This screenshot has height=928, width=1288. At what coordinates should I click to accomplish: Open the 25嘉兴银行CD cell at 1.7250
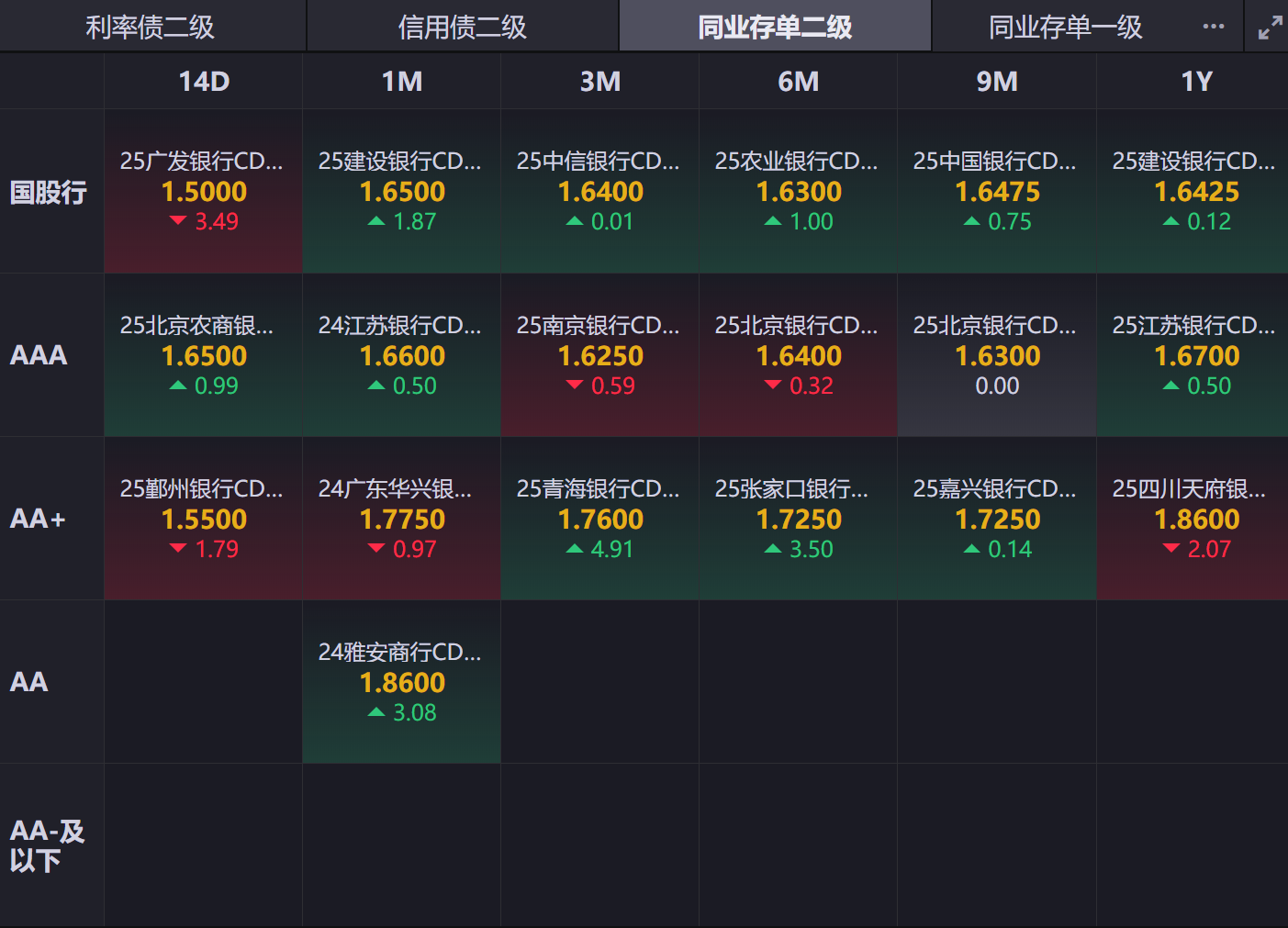click(997, 519)
